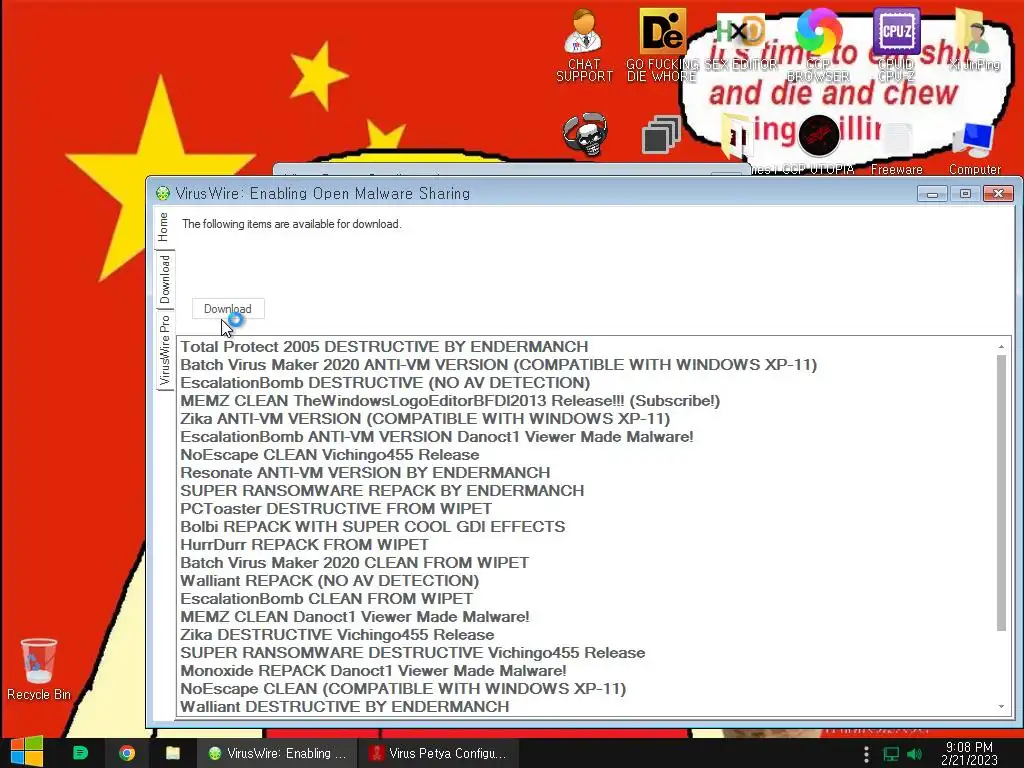Launch Chrome from the taskbar
Image resolution: width=1024 pixels, height=768 pixels.
pyautogui.click(x=127, y=753)
